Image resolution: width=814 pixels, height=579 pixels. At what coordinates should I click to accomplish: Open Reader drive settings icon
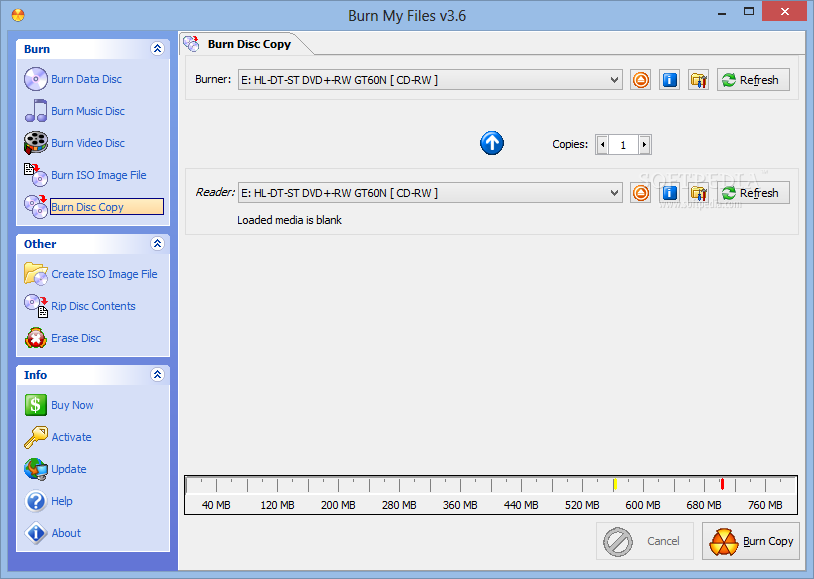699,193
